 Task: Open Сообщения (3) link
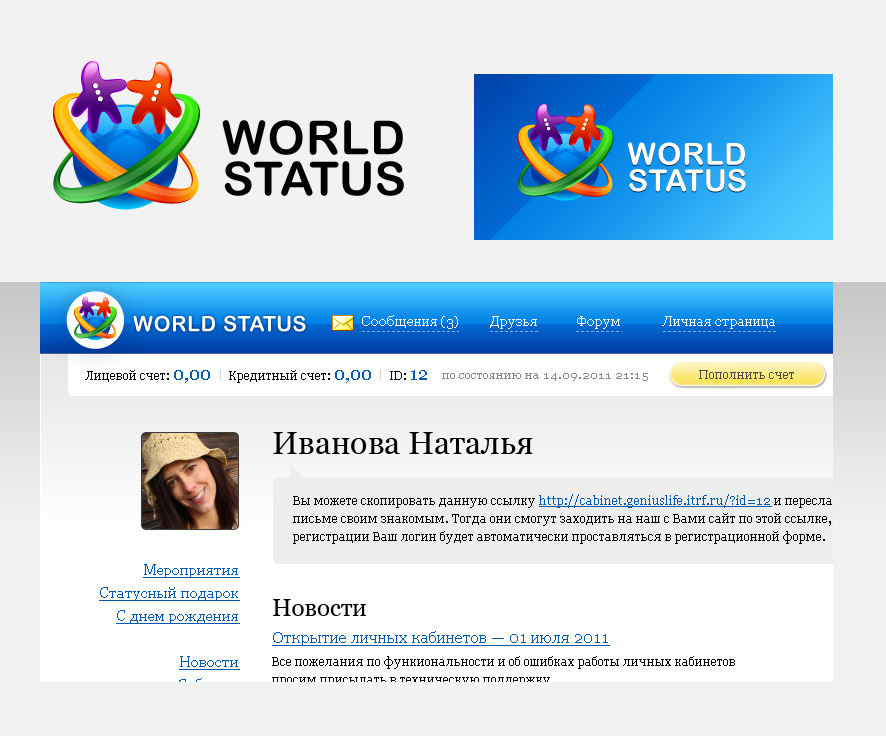[410, 321]
